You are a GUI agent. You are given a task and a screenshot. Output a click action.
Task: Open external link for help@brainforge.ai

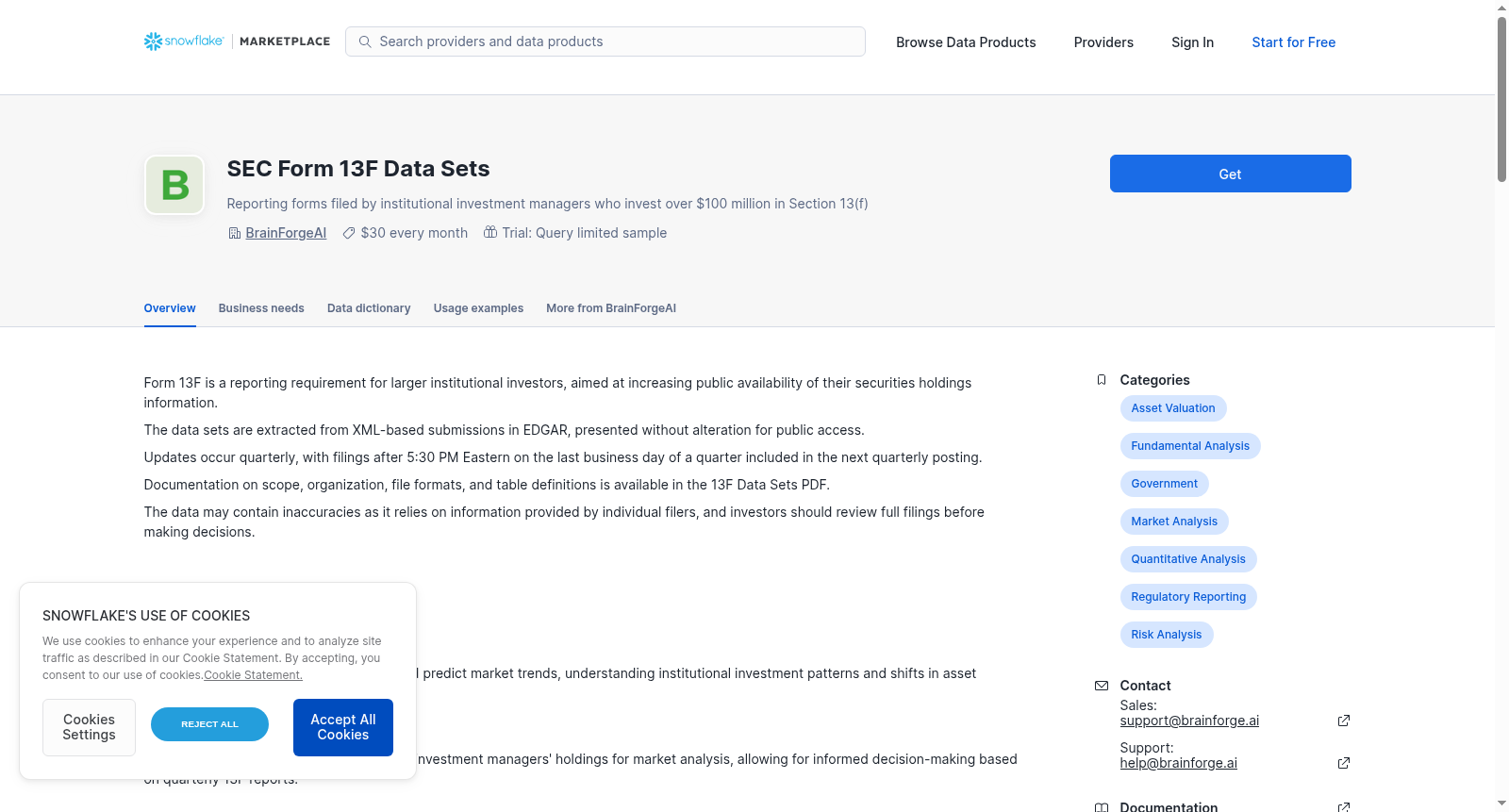click(x=1344, y=763)
